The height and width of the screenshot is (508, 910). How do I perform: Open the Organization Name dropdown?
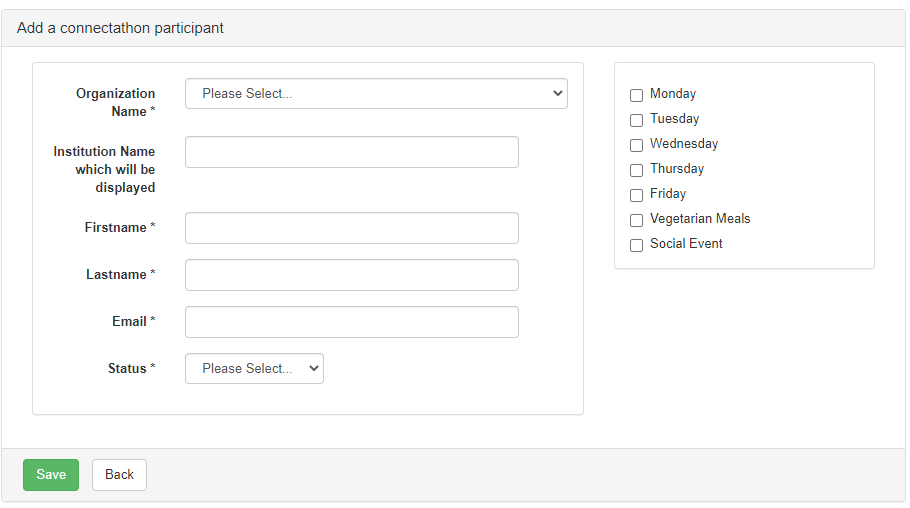coord(376,93)
